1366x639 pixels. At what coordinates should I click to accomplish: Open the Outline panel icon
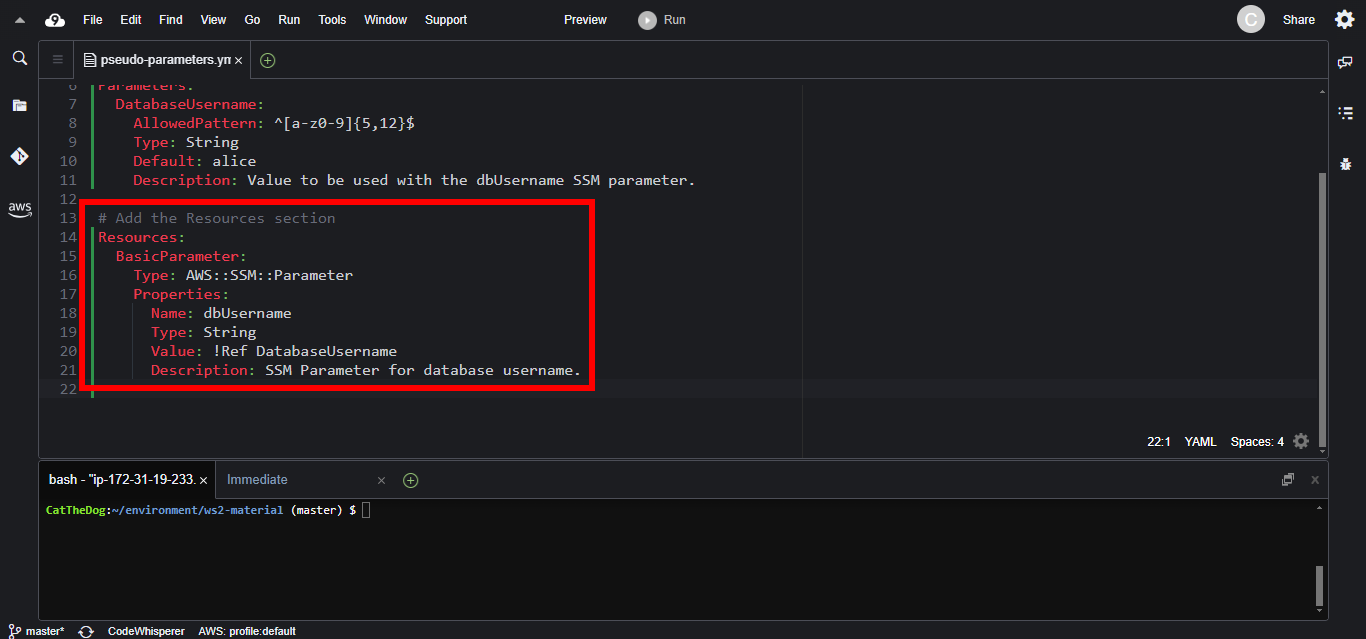(1345, 113)
